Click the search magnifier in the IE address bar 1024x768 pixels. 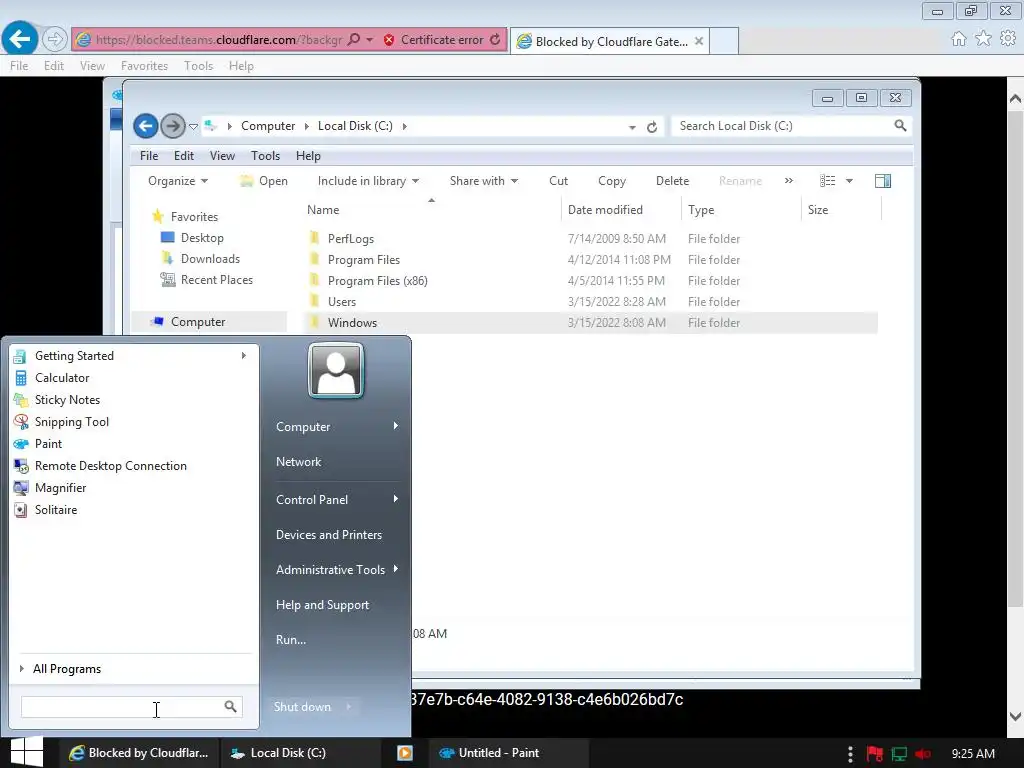click(354, 40)
